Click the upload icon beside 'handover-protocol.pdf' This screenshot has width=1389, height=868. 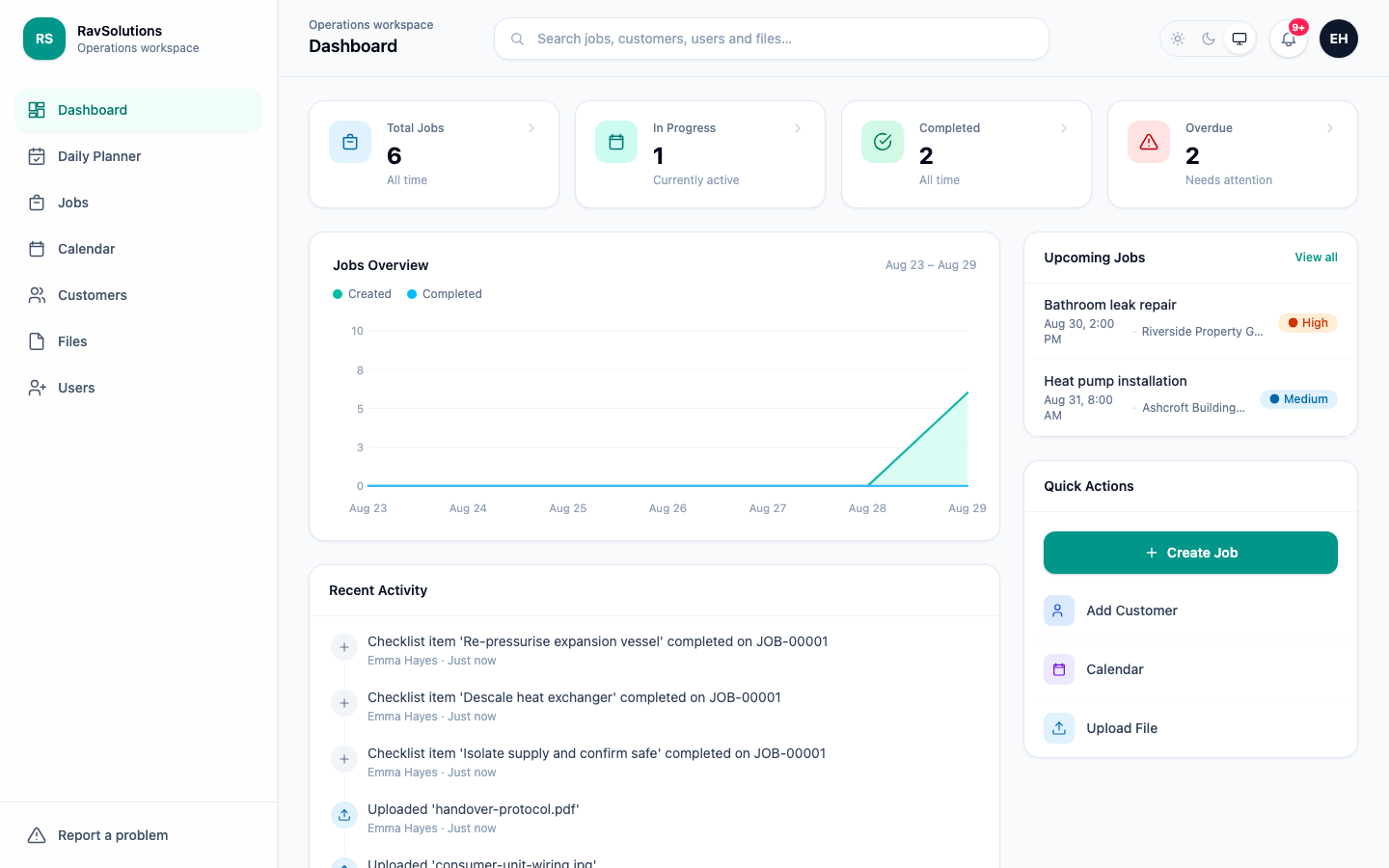pyautogui.click(x=344, y=815)
